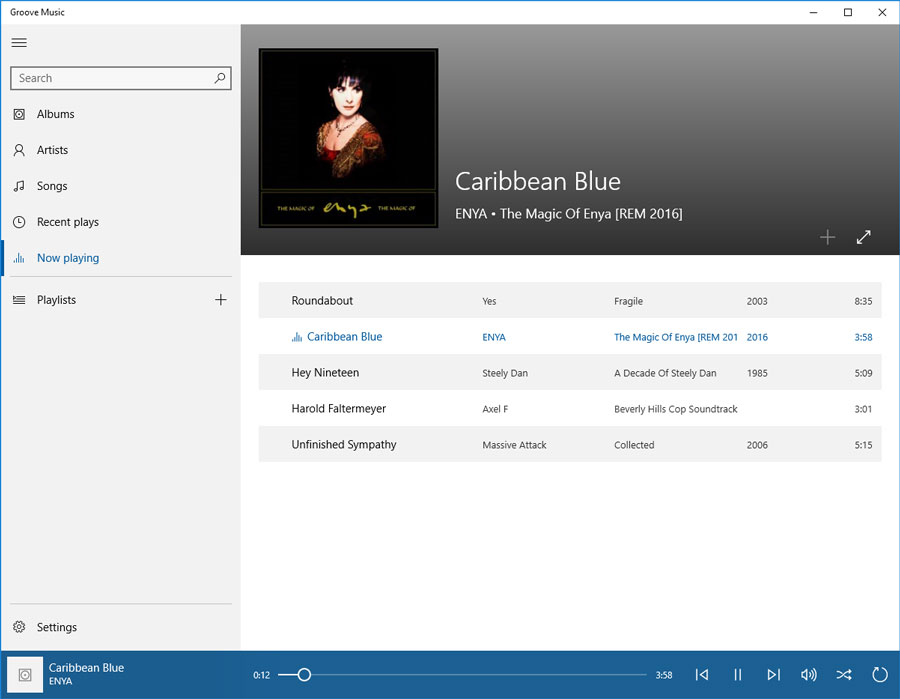Click the 5:15 duration in the song list
This screenshot has width=900, height=699.
(863, 445)
